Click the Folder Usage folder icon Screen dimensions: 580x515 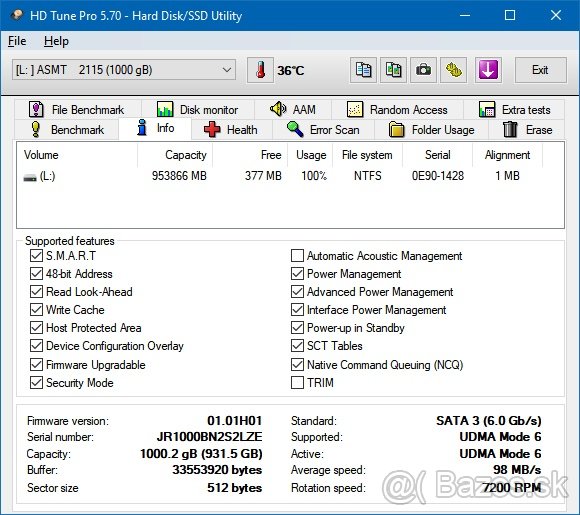tap(397, 129)
